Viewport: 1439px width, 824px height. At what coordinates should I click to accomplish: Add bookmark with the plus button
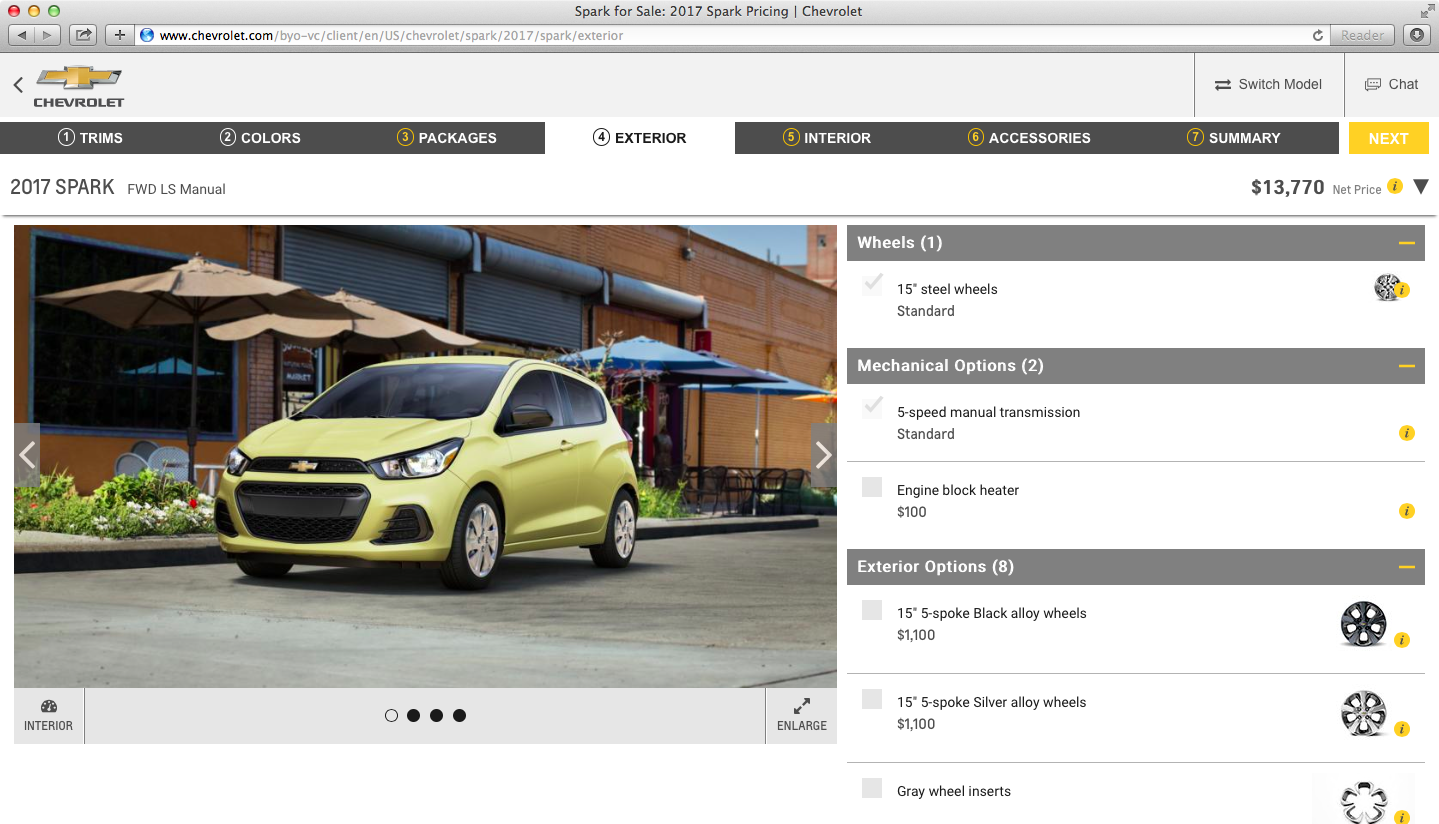coord(120,35)
